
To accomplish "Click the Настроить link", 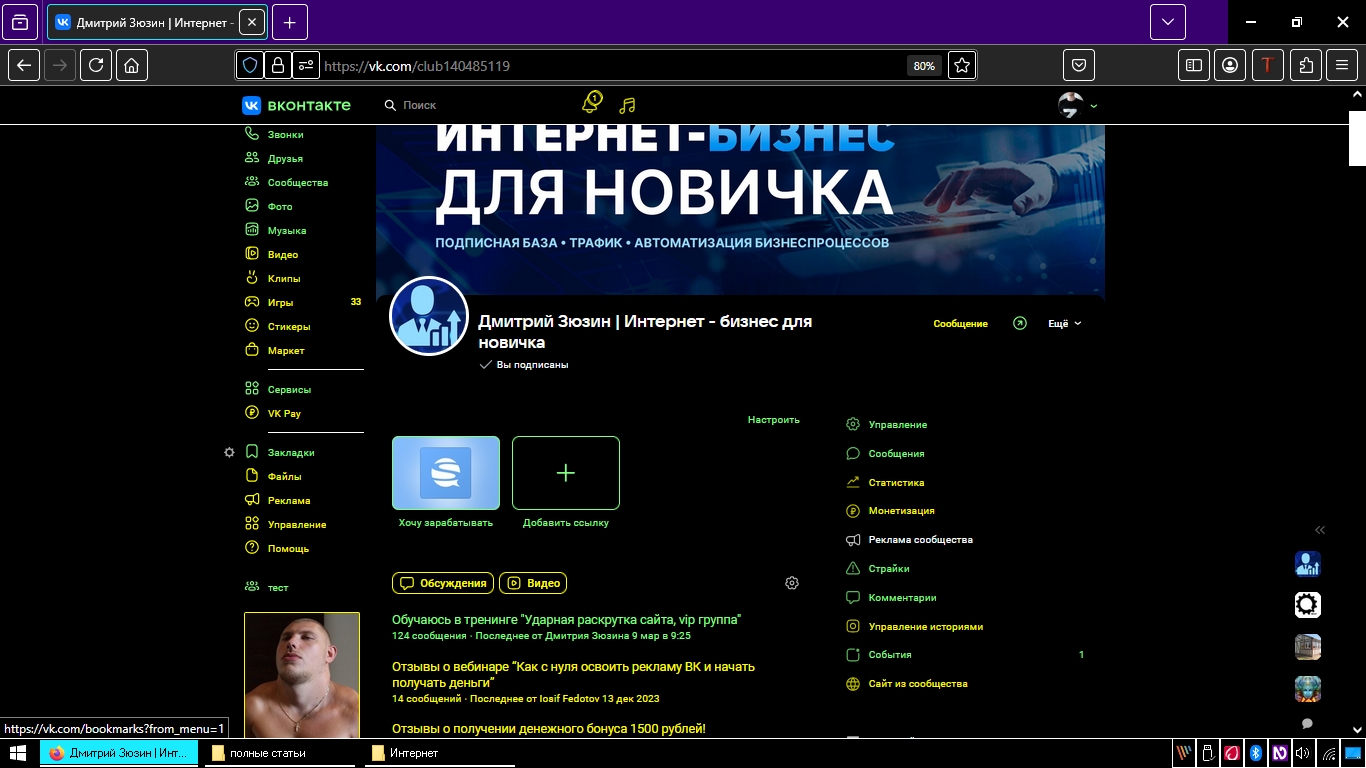I will 774,420.
